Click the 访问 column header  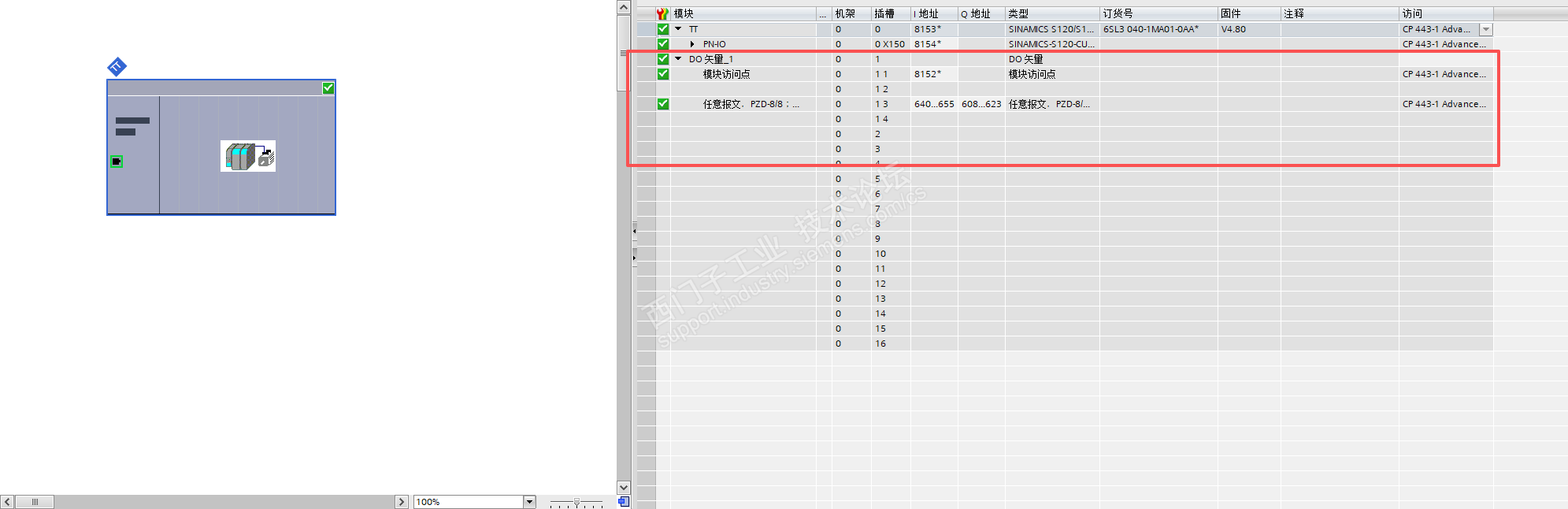(1446, 13)
